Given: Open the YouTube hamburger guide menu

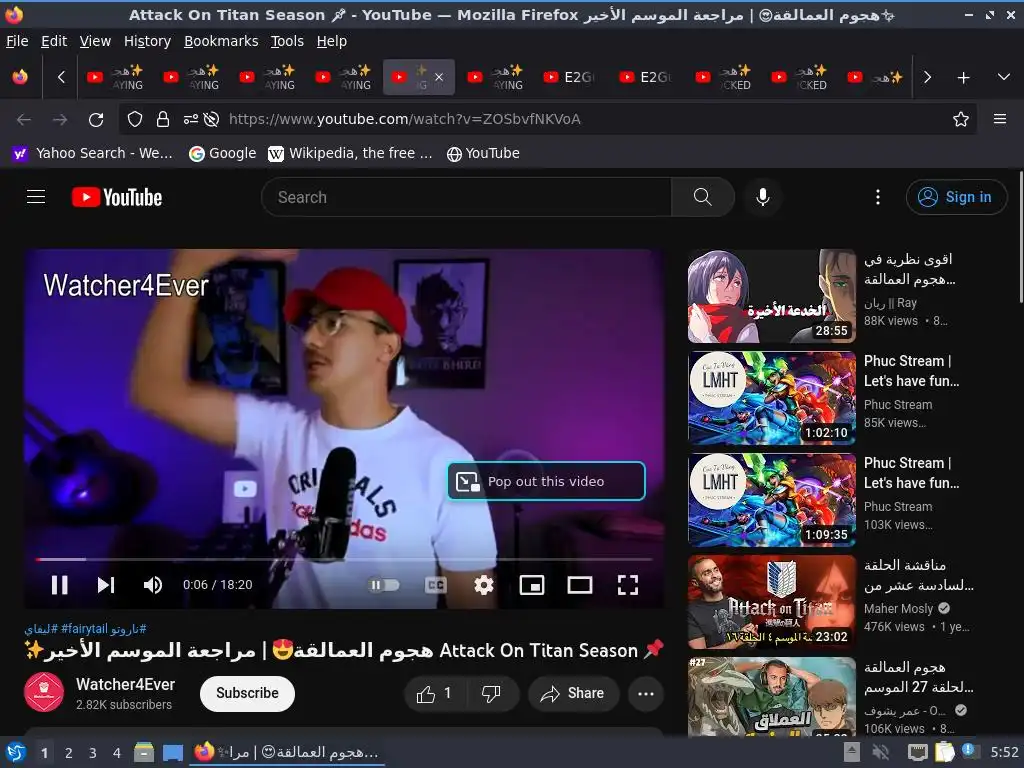Looking at the screenshot, I should [x=36, y=197].
